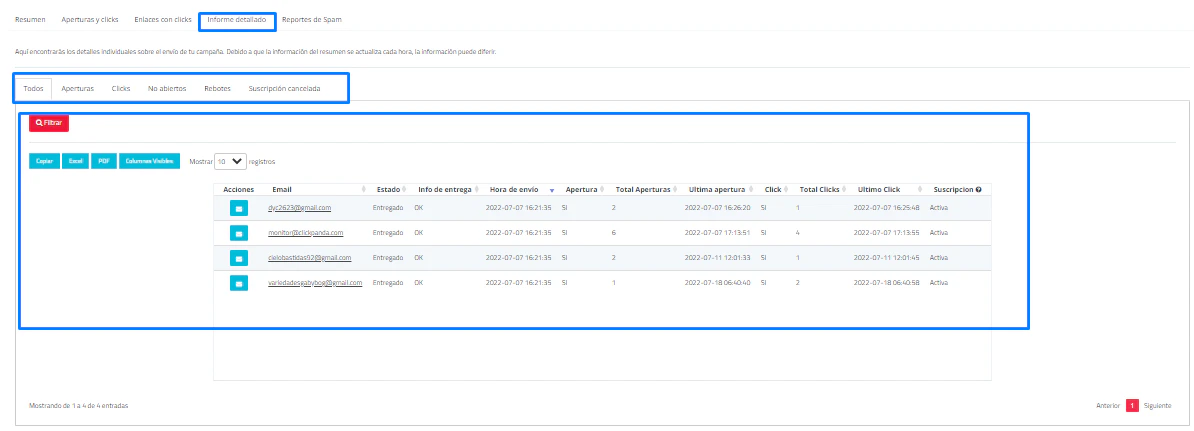Screen dimensions: 1194x431
Task: Click the help icon beside Suscripcion header
Action: click(x=979, y=189)
